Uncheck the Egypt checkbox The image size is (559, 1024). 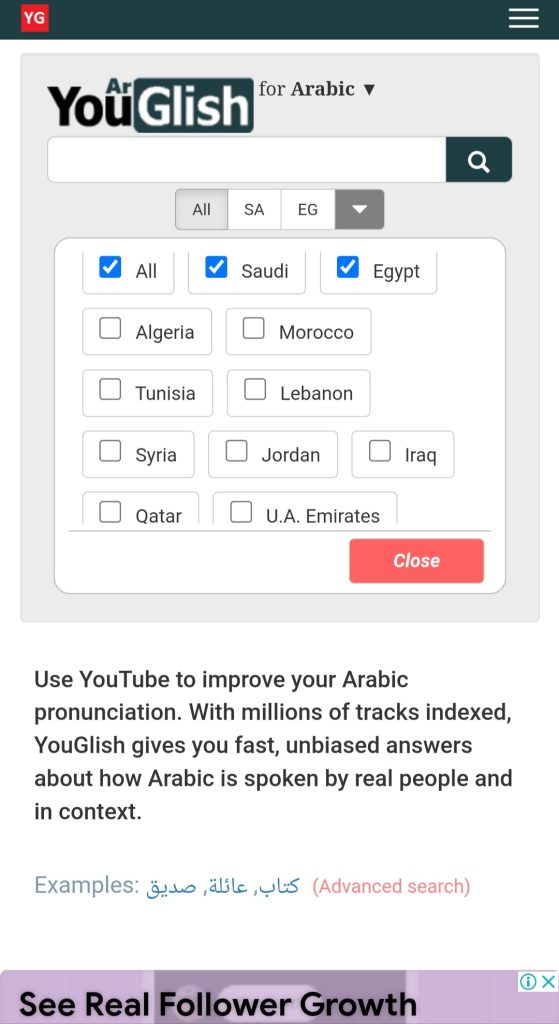(347, 267)
